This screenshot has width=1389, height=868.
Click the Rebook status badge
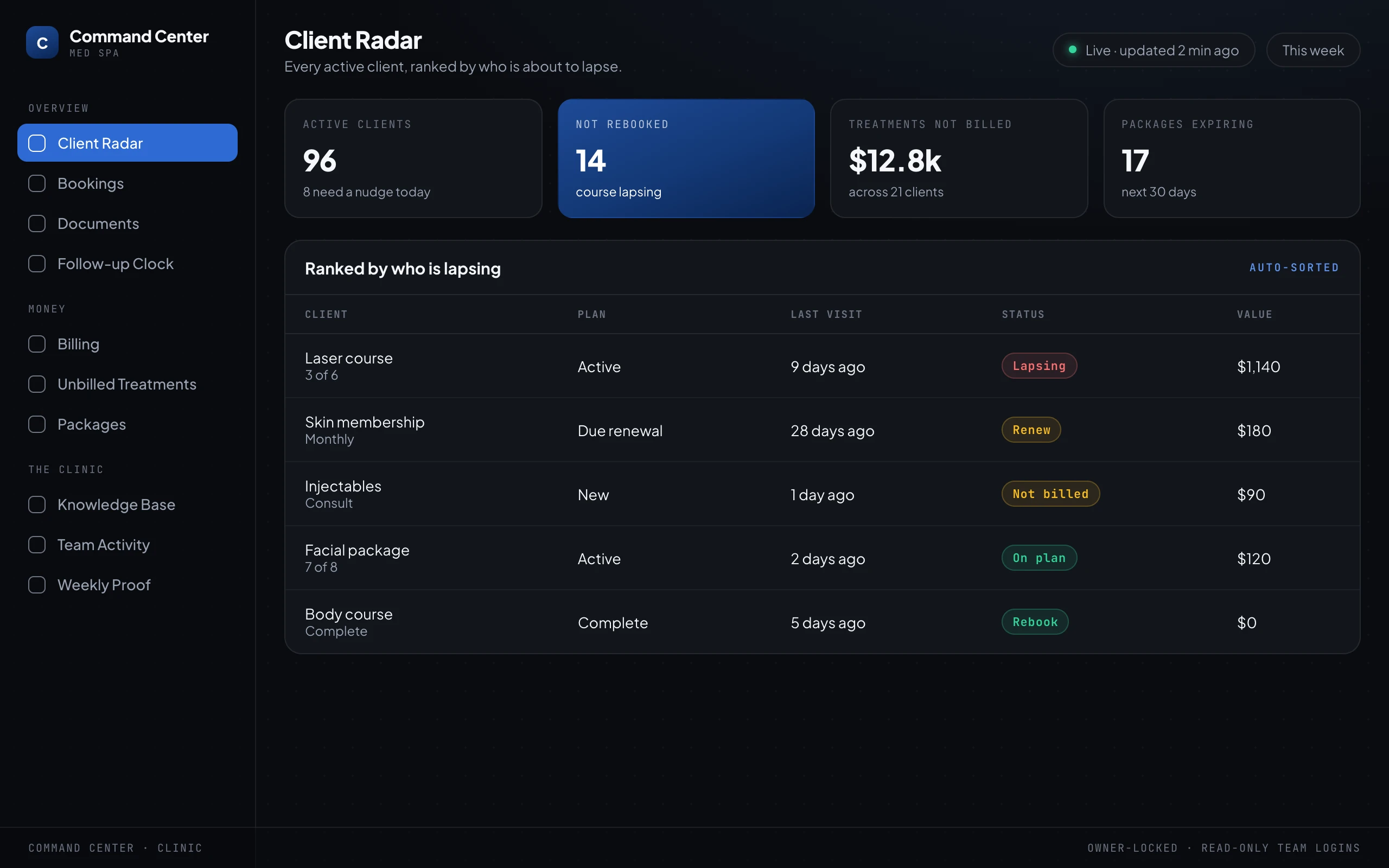1035,622
